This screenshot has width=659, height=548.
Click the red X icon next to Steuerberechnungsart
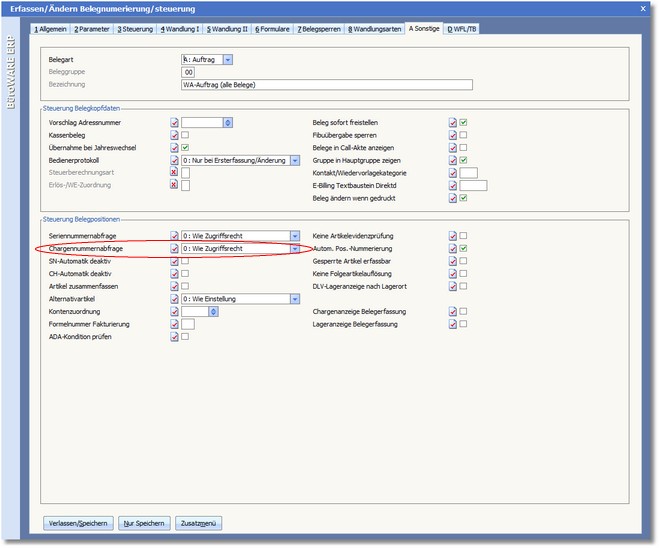174,172
